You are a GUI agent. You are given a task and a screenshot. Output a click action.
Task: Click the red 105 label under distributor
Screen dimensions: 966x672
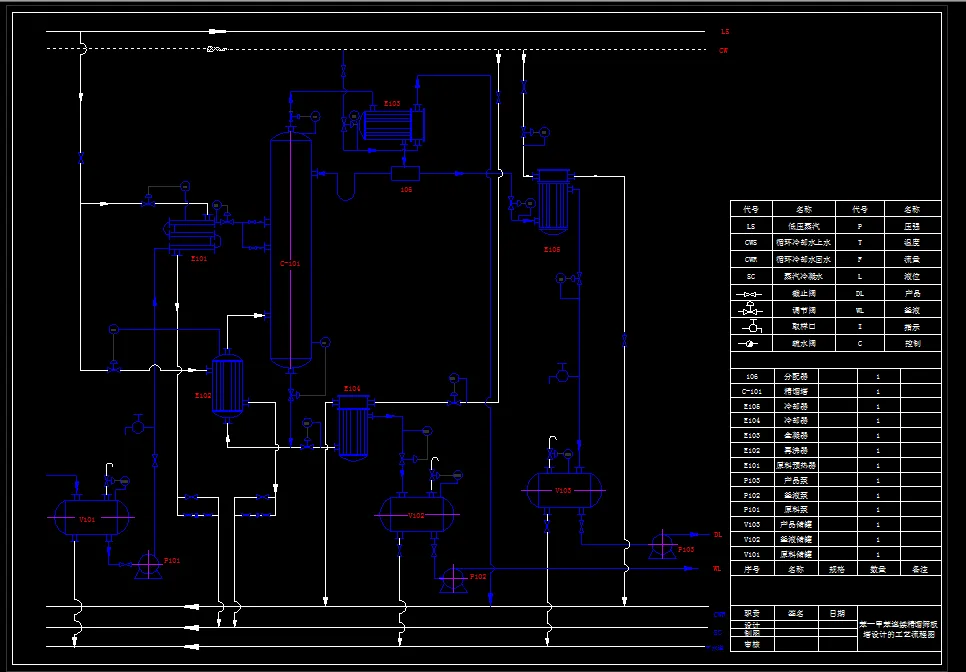[406, 190]
